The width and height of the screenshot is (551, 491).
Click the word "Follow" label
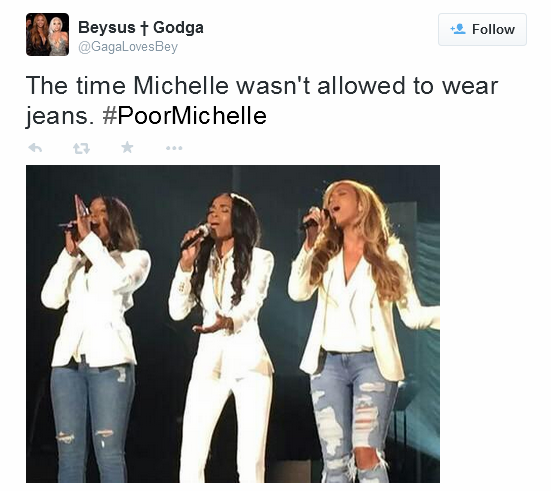[493, 30]
